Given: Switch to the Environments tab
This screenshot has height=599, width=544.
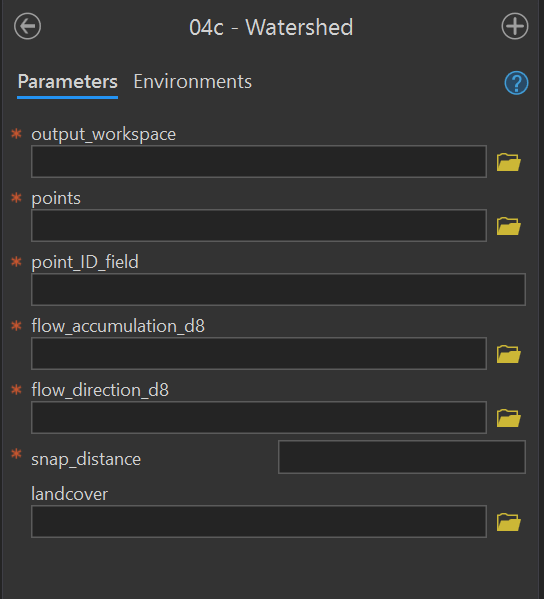Looking at the screenshot, I should [193, 82].
